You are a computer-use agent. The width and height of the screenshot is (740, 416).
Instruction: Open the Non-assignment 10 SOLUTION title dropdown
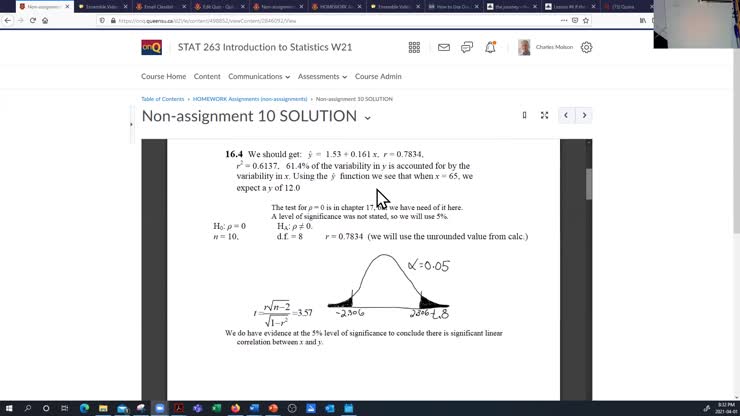[367, 117]
